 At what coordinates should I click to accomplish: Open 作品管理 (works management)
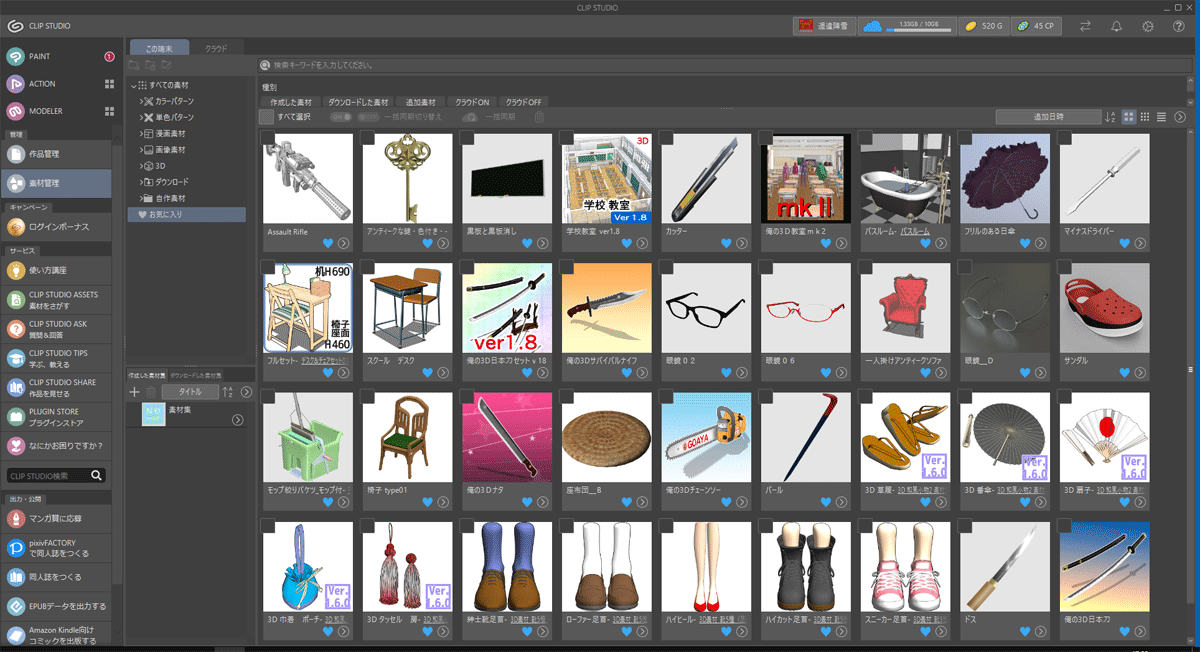point(58,154)
